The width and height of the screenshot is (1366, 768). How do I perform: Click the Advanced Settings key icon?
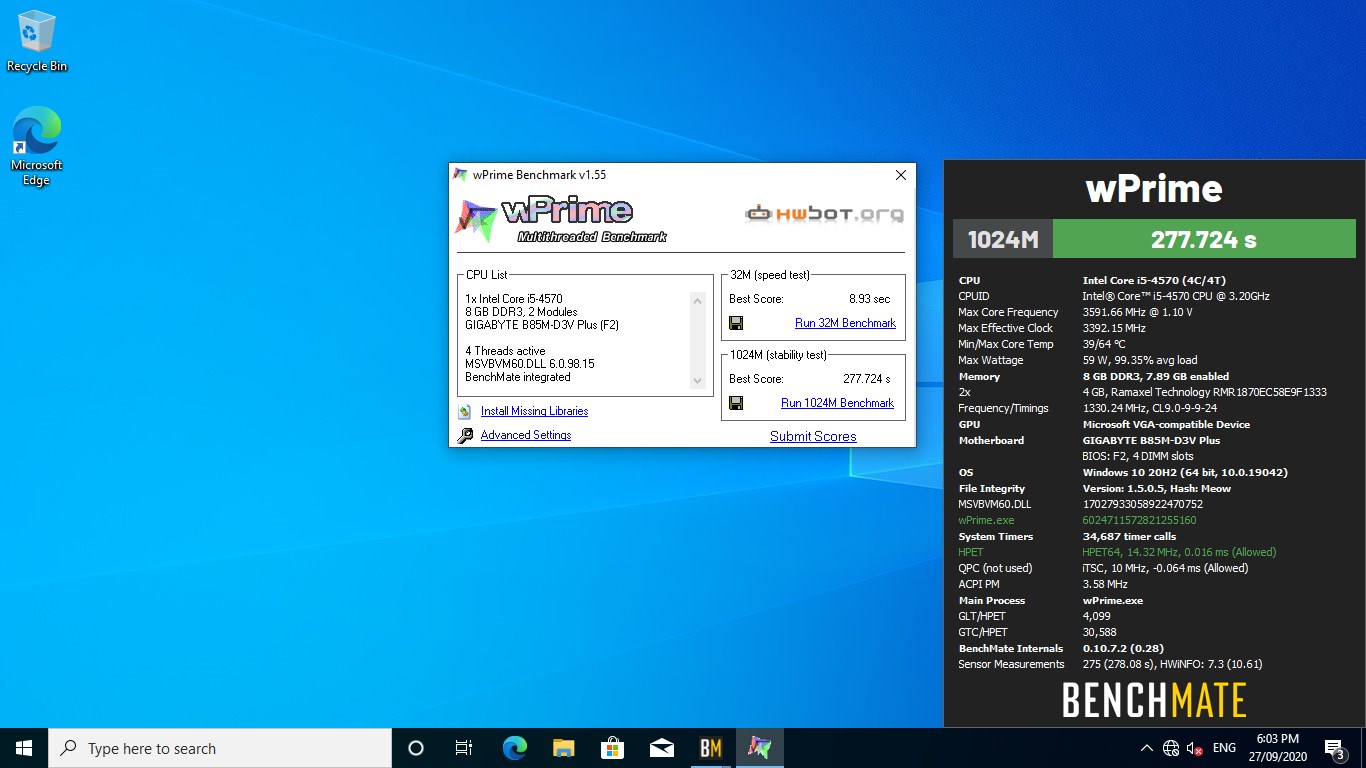[x=465, y=435]
